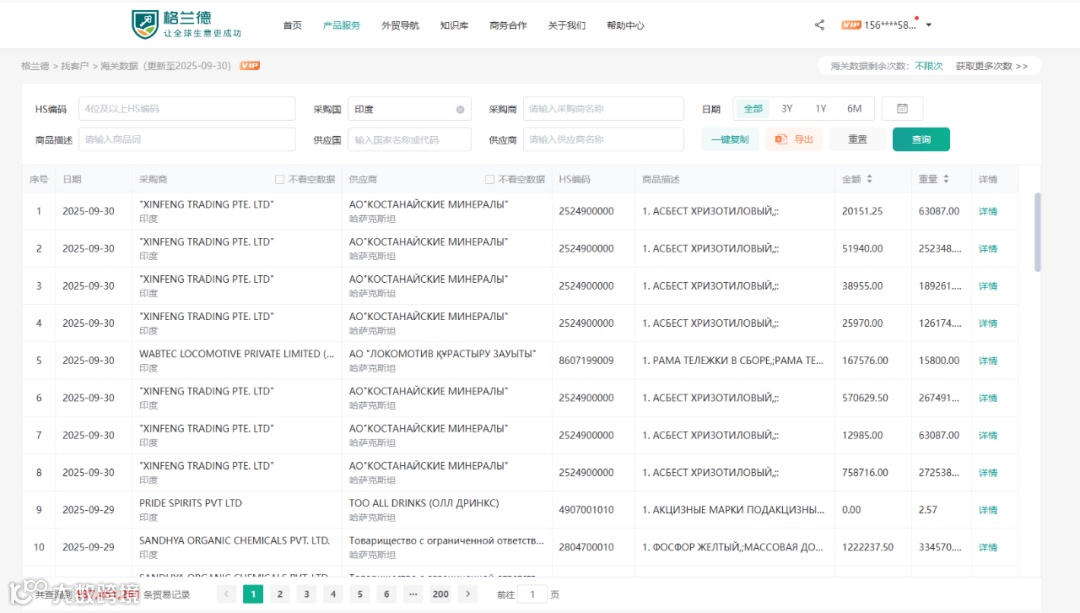Open 知识库 menu
The width and height of the screenshot is (1080, 613).
(x=454, y=25)
